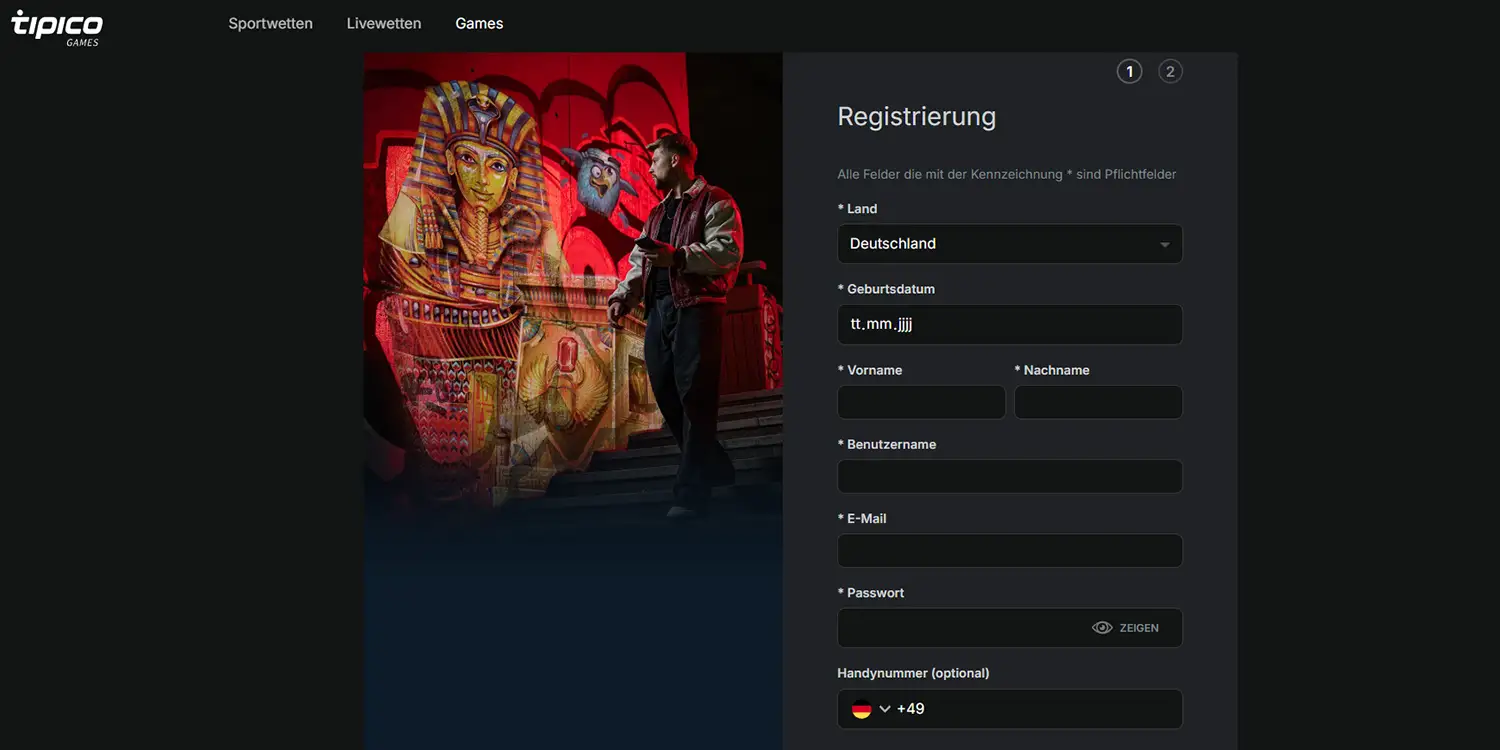Click the Handynummer (optional) label

913,673
